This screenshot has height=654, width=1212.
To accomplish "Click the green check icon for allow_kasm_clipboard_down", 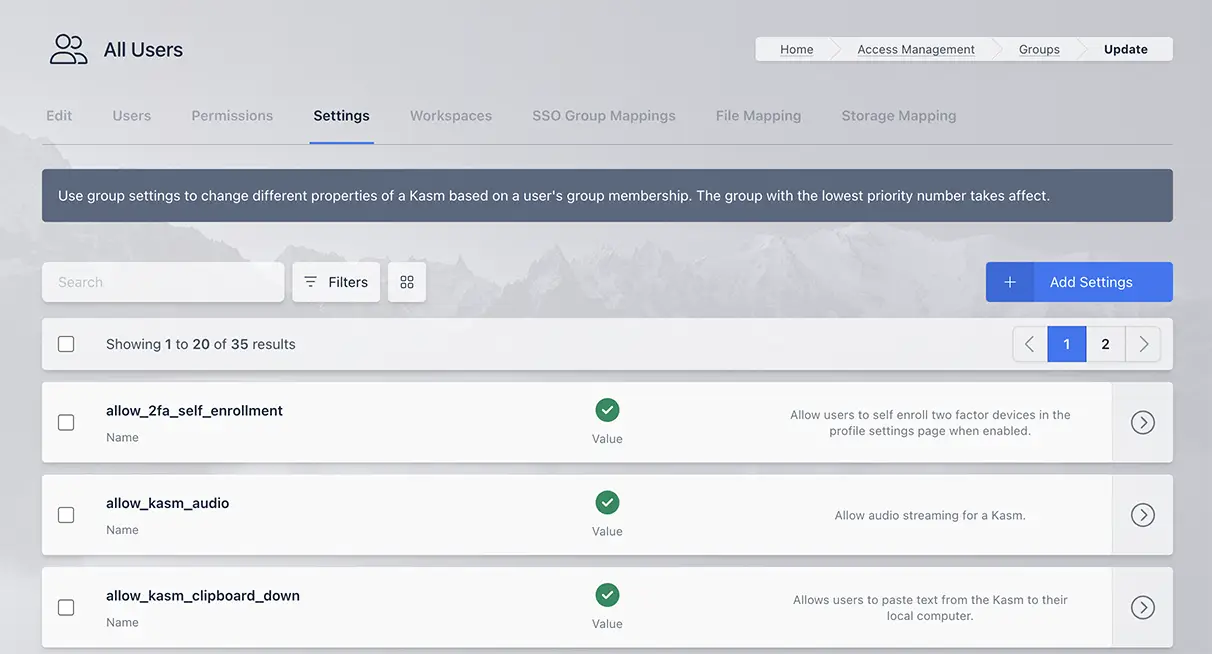I will pyautogui.click(x=607, y=594).
